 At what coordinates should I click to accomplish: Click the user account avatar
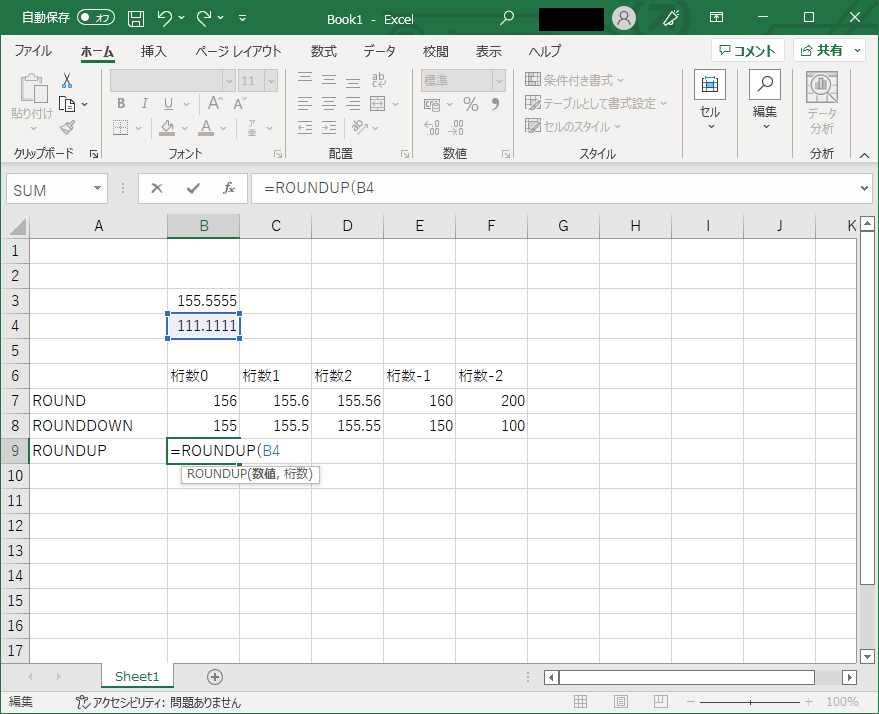tap(623, 18)
